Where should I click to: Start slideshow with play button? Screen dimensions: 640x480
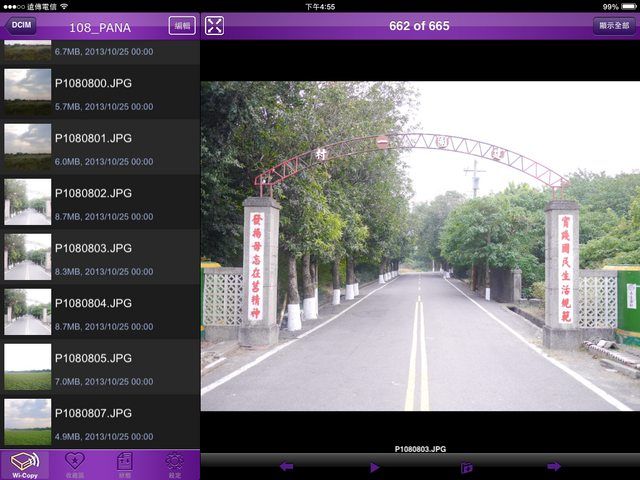375,466
